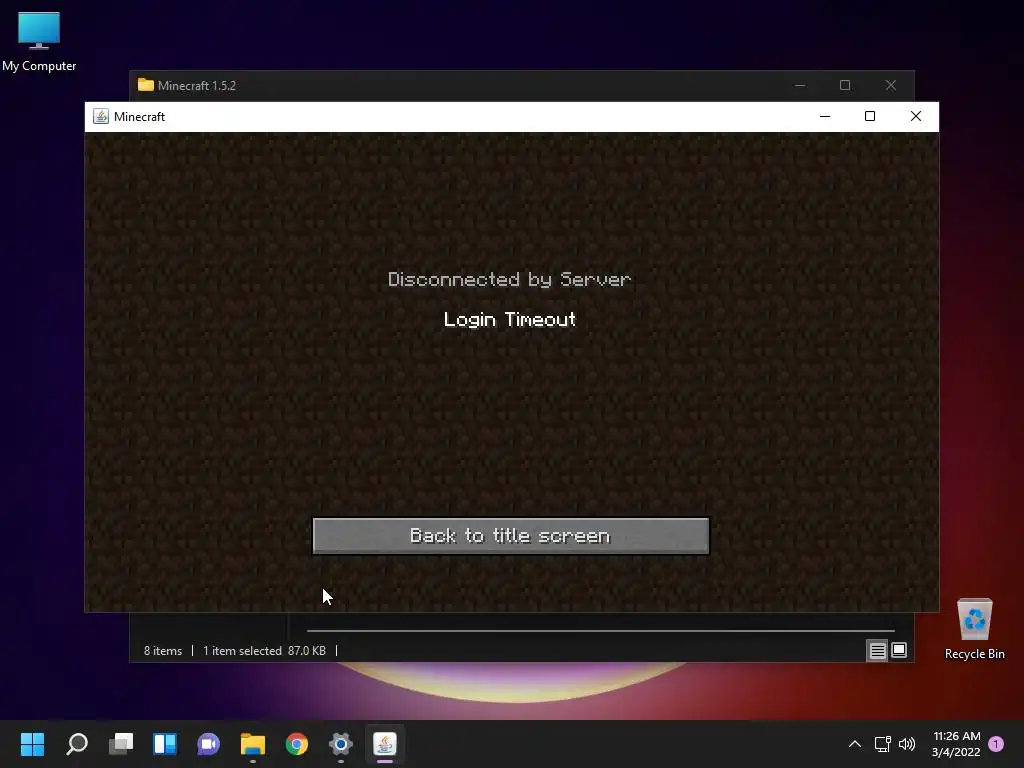1024x768 pixels.
Task: Open File Explorer from taskbar
Action: [x=253, y=744]
